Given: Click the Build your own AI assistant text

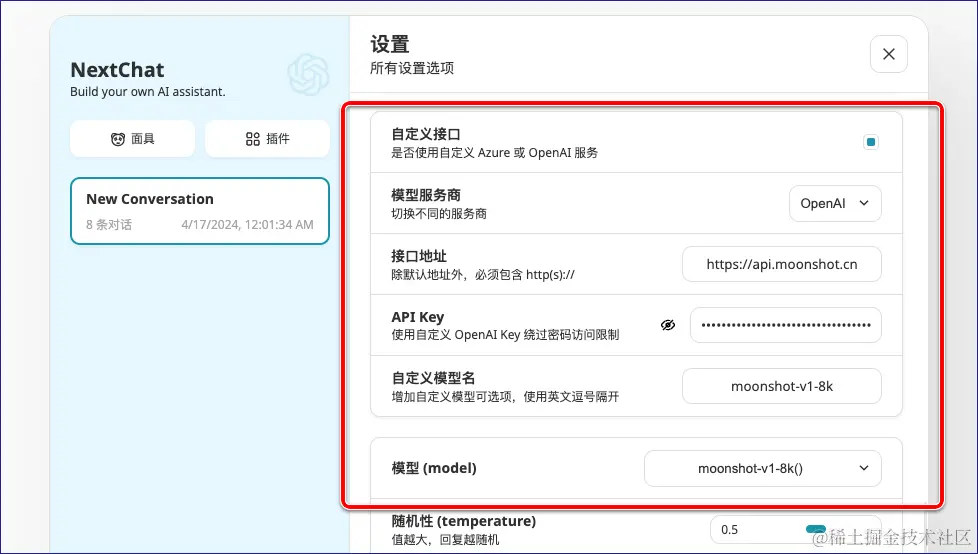Looking at the screenshot, I should coord(148,92).
